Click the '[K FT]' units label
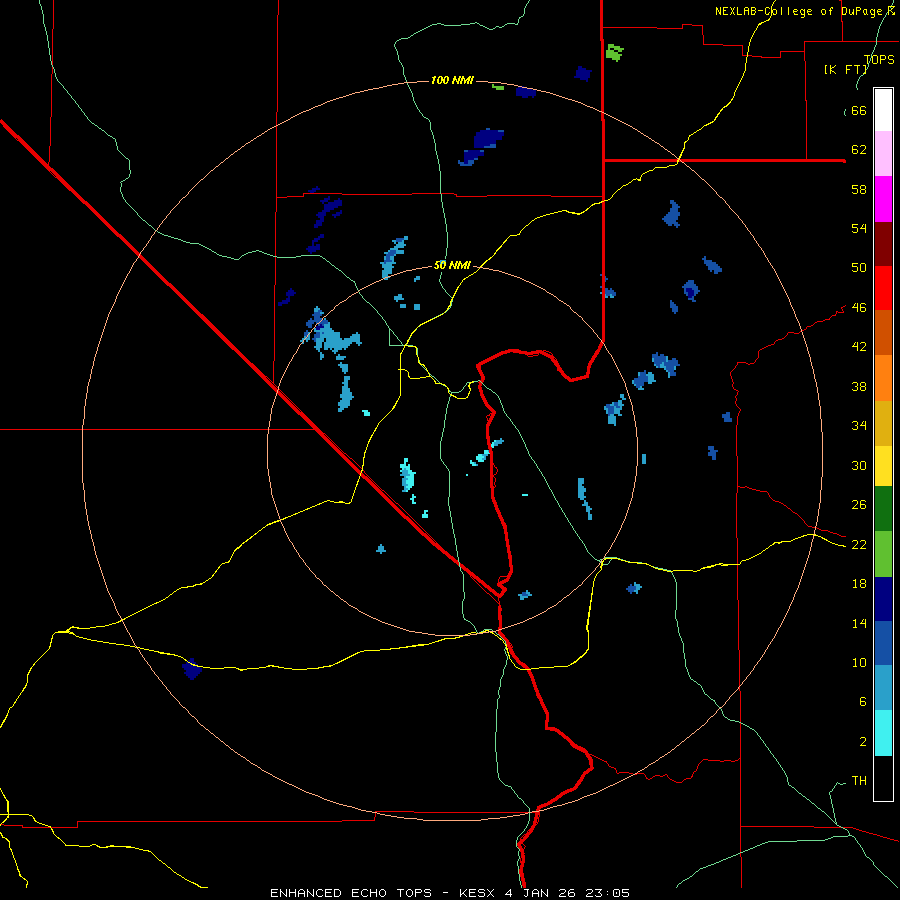The image size is (900, 900). tap(846, 70)
